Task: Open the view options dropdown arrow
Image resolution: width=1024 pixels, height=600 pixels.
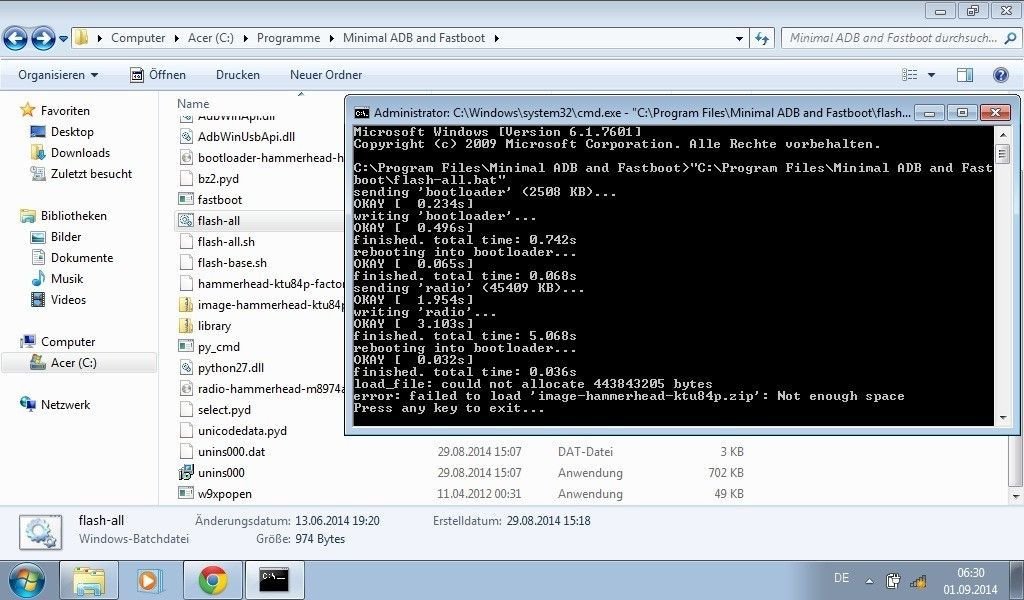Action: coord(931,75)
